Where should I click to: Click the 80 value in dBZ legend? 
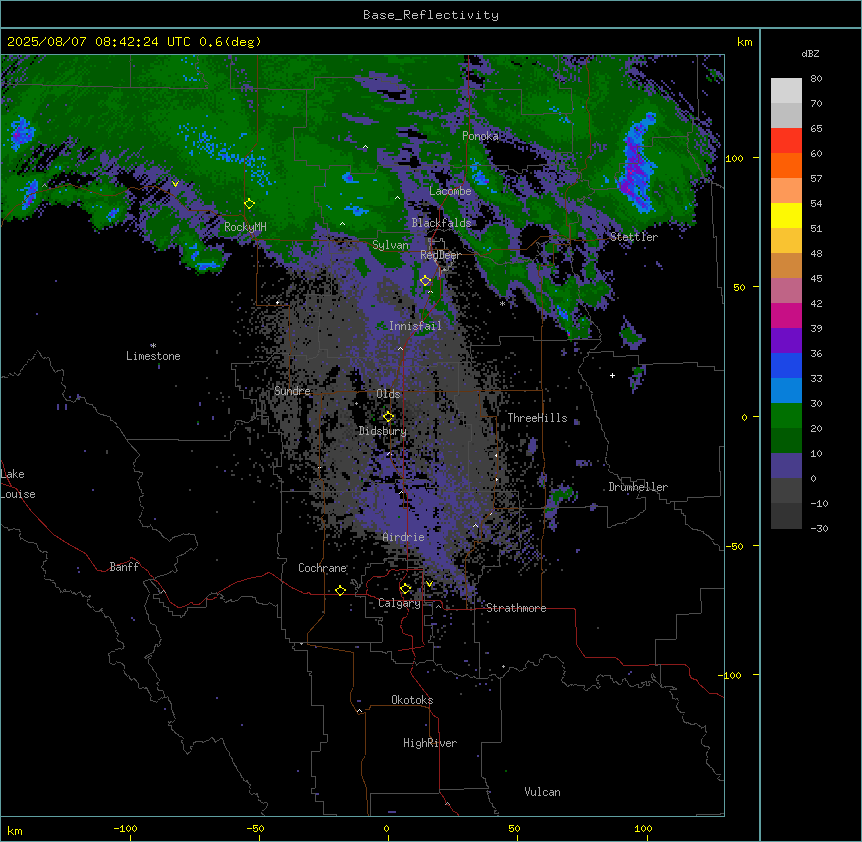816,79
